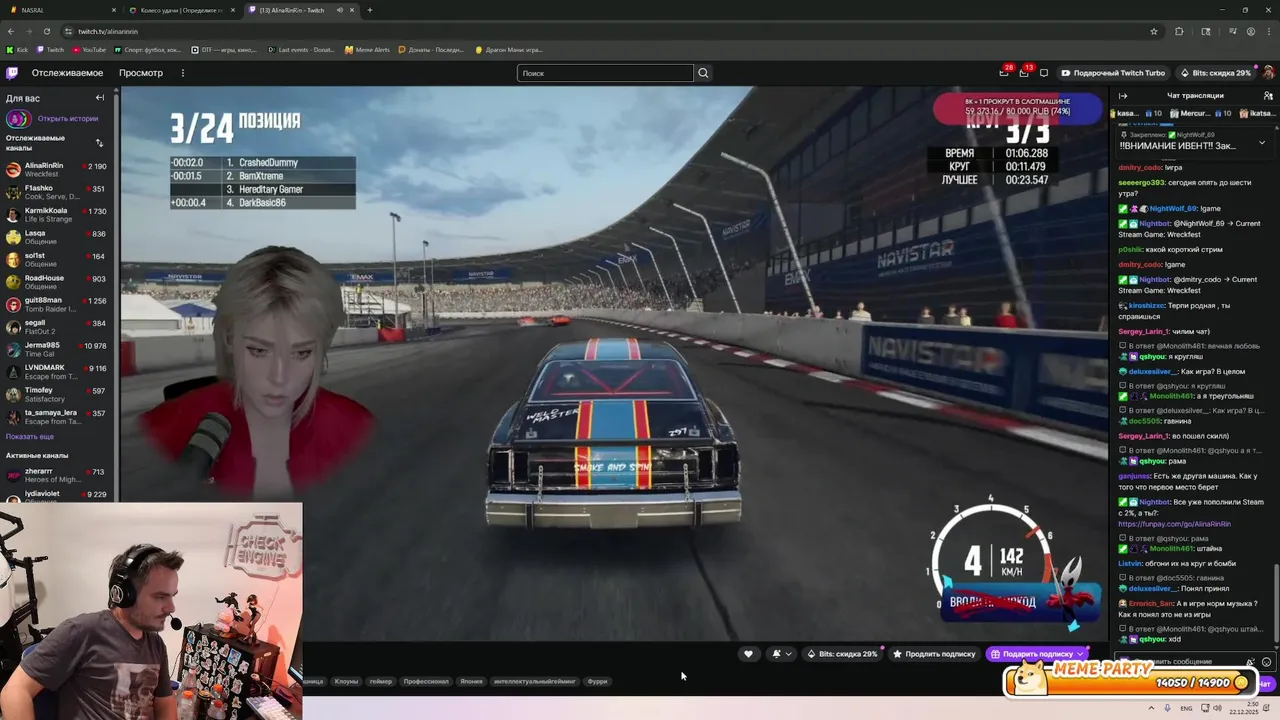Show hidden system tray icons
The image size is (1280, 720).
(x=1150, y=708)
